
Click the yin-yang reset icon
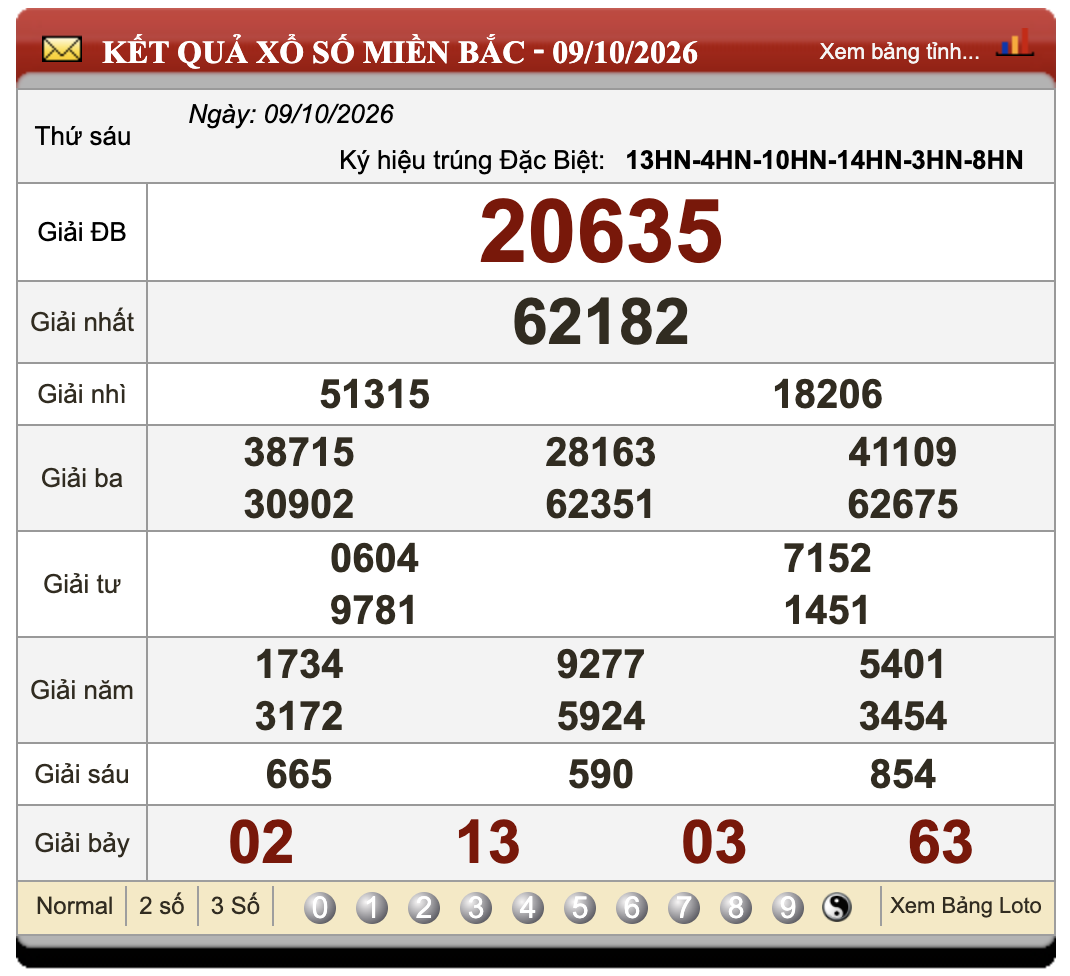tap(837, 907)
